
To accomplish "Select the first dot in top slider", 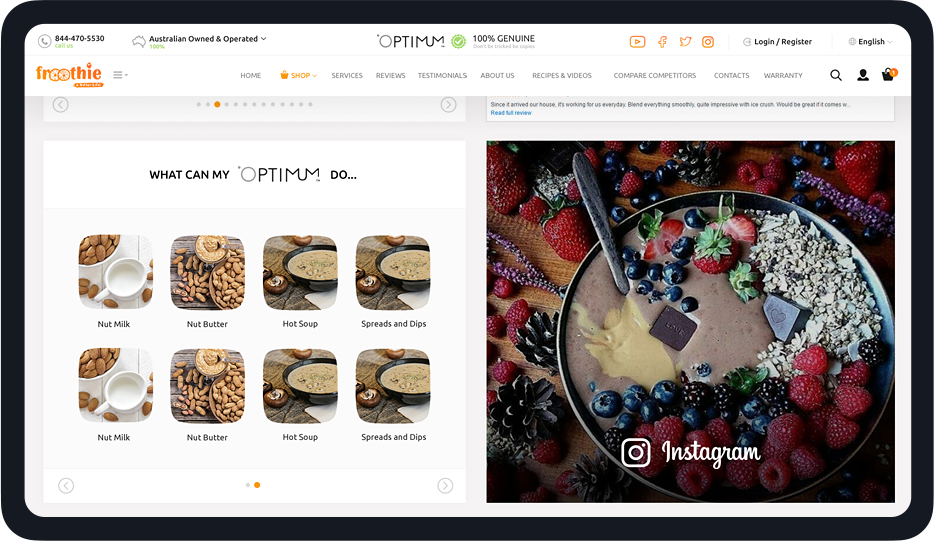I will (x=199, y=104).
